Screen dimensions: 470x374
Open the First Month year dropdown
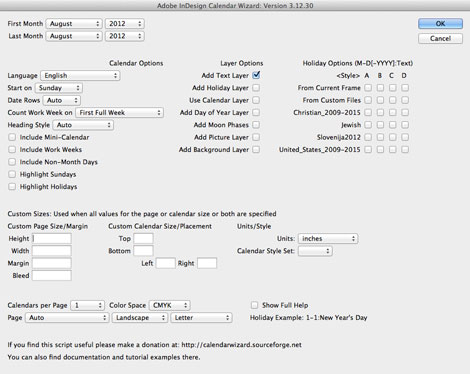[x=125, y=24]
